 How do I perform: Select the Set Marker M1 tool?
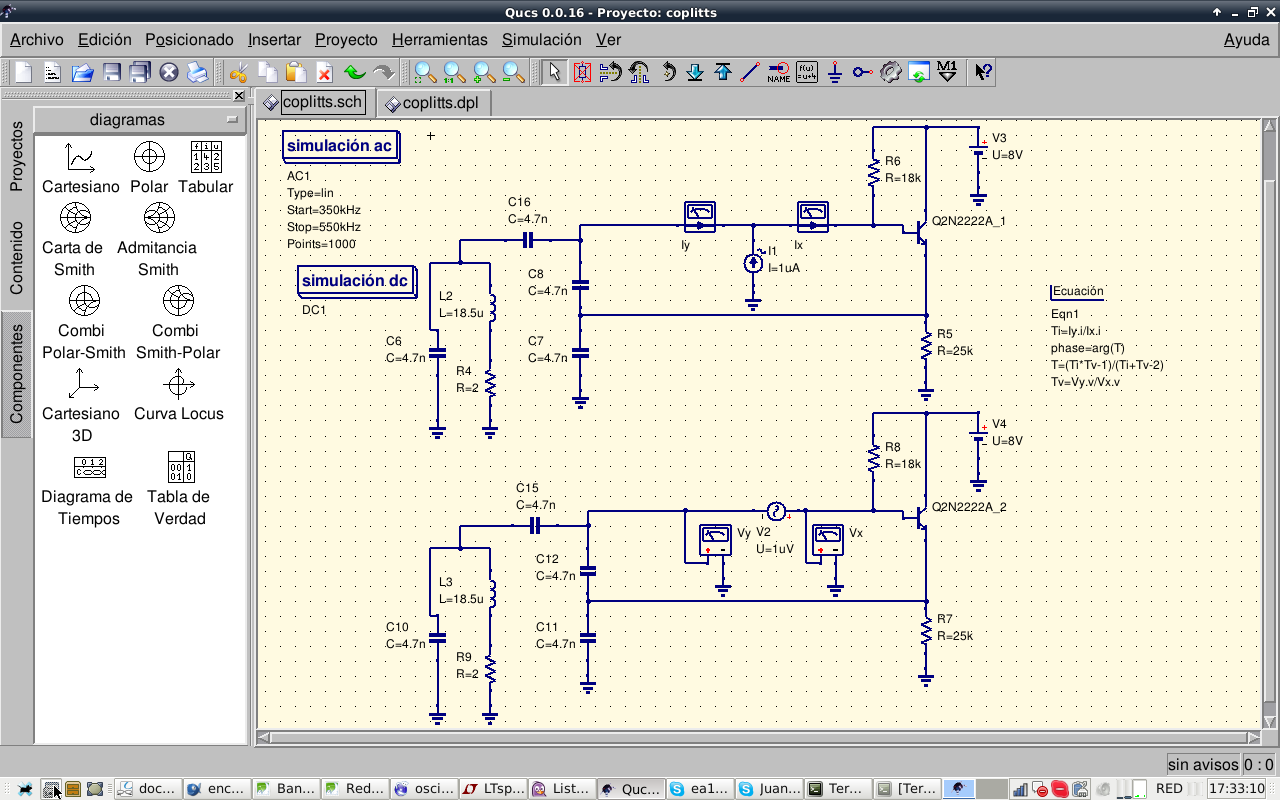(946, 72)
